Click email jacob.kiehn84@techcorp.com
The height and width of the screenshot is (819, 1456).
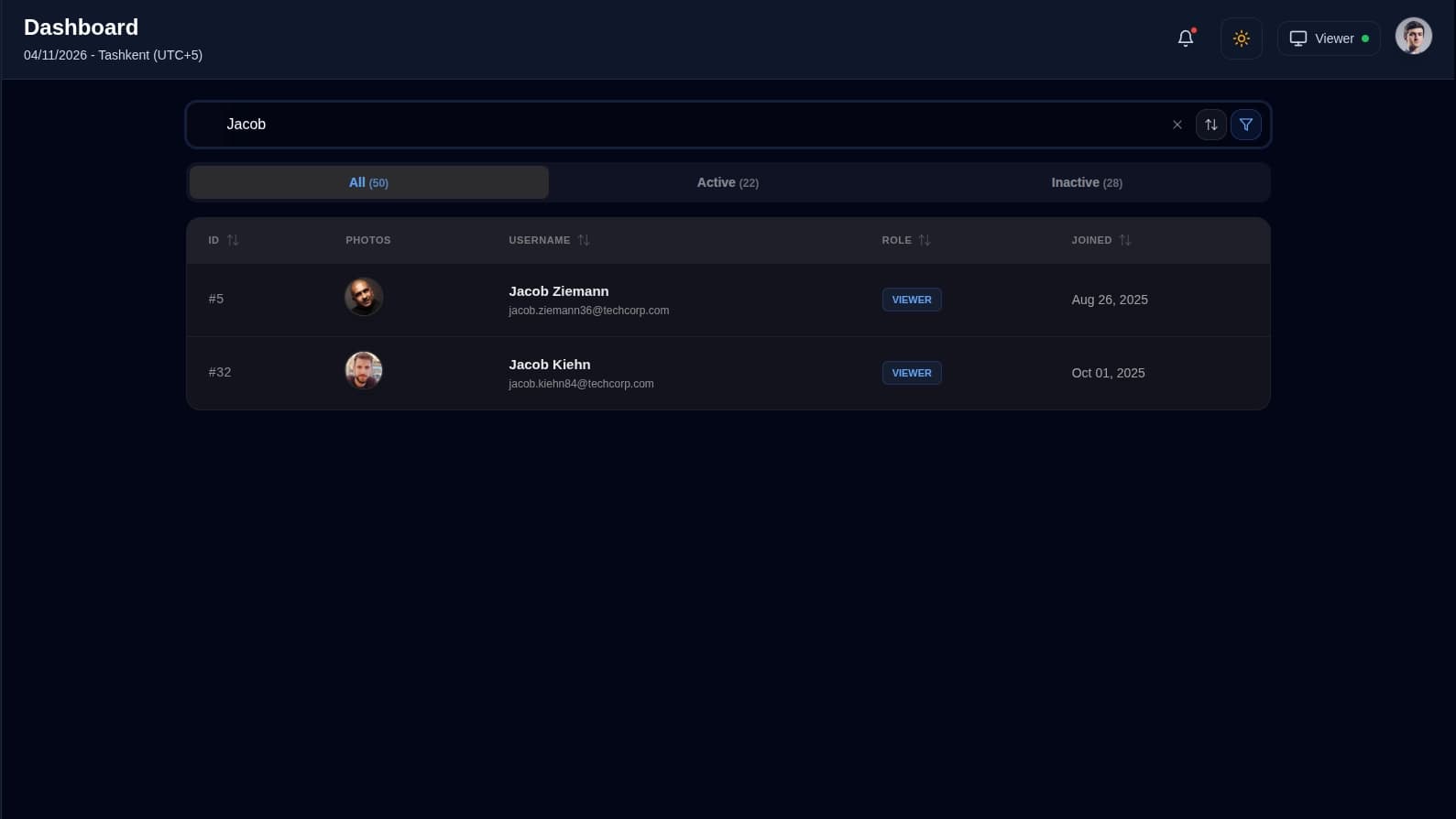click(581, 384)
